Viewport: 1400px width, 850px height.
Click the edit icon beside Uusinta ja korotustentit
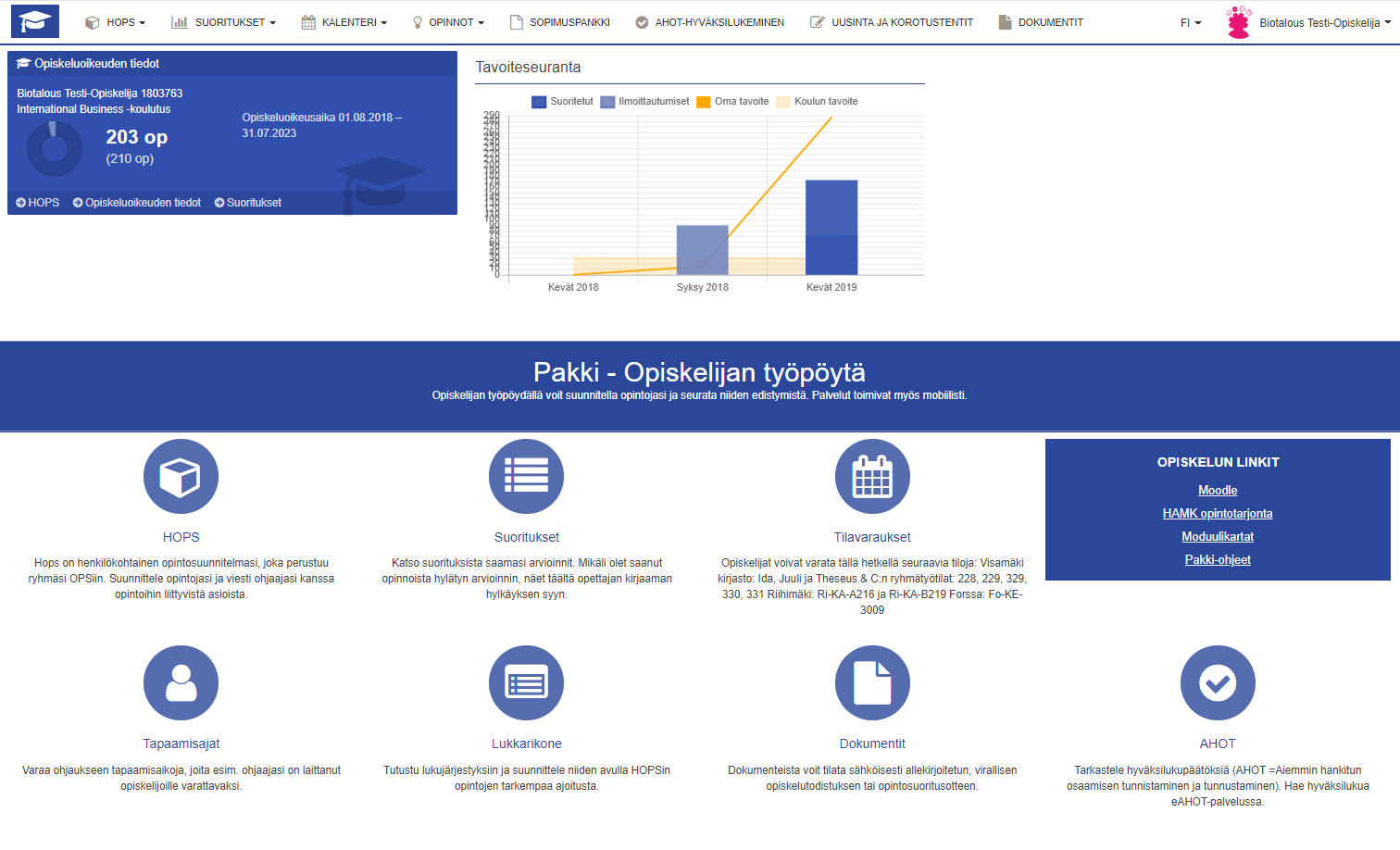818,22
